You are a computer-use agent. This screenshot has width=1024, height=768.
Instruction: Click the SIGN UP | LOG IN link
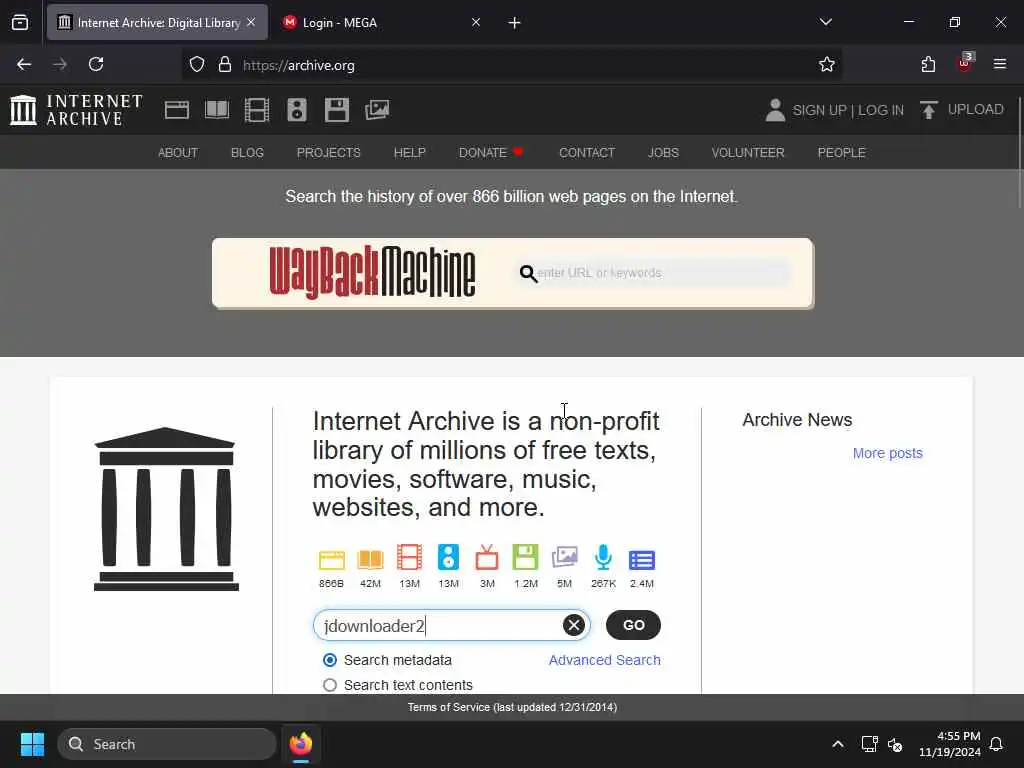click(848, 110)
